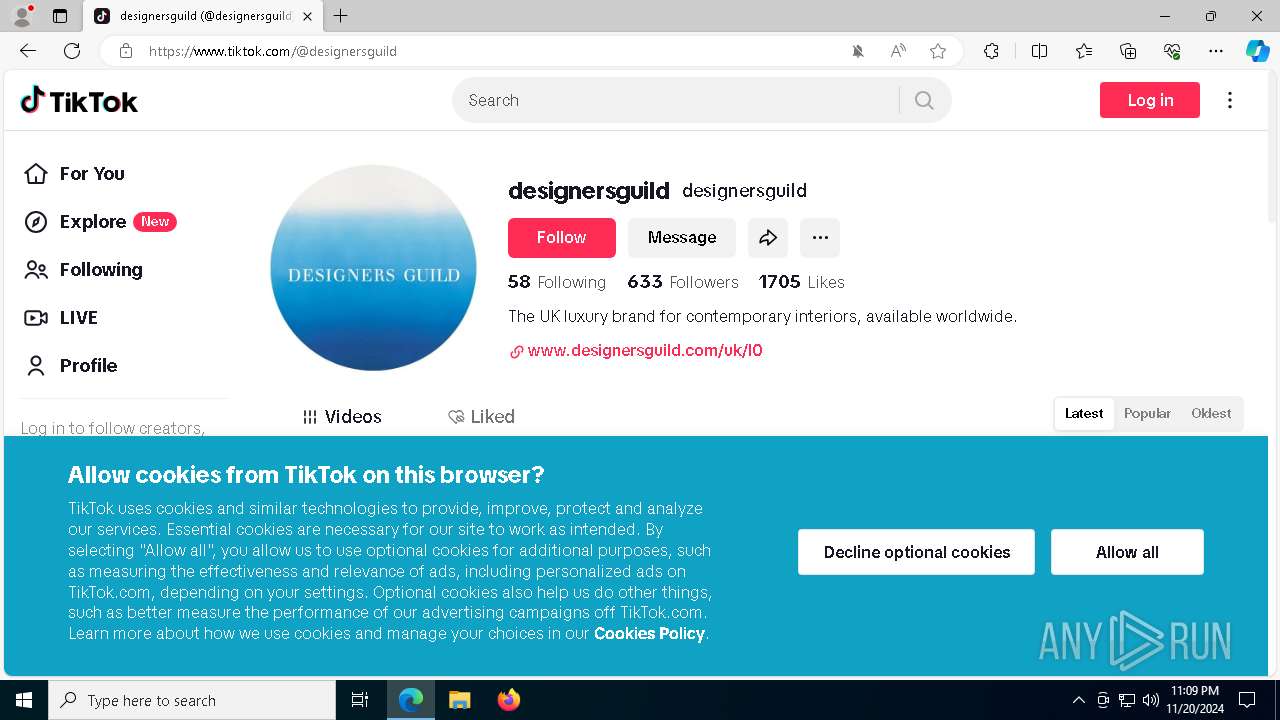This screenshot has height=720, width=1280.
Task: Open the notification center icon
Action: click(1247, 700)
